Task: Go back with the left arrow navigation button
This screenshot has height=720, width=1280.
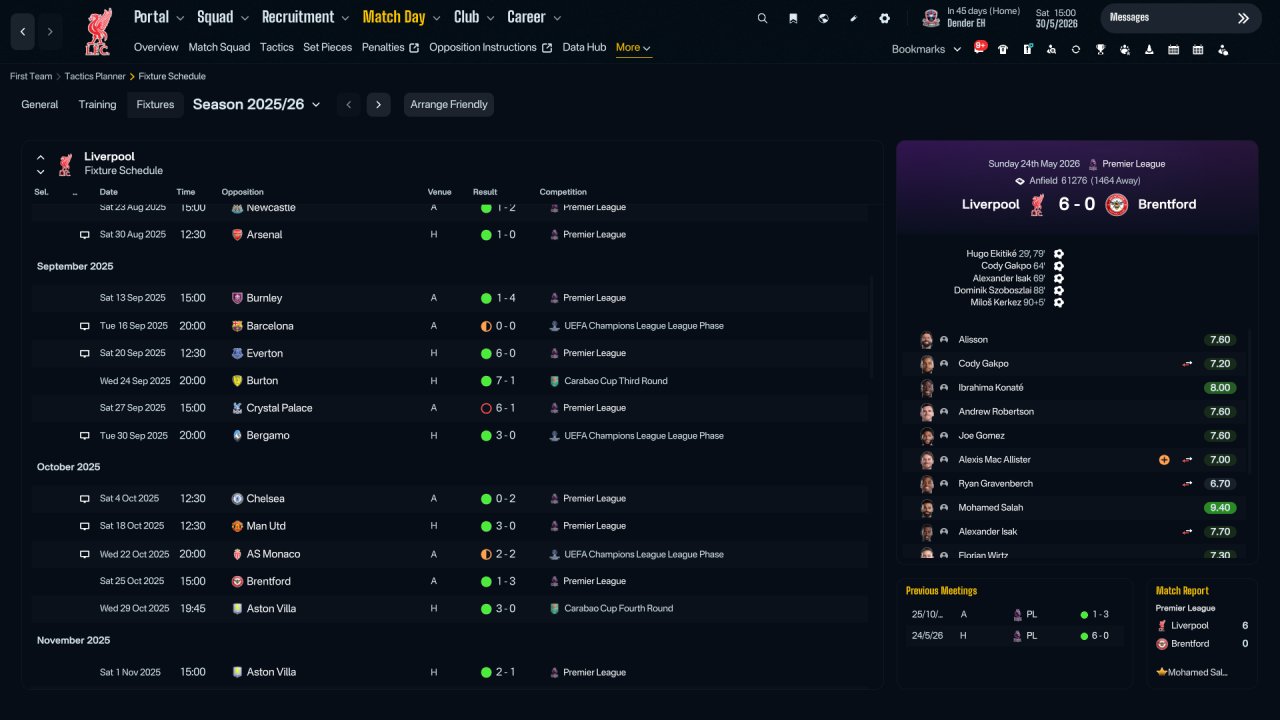Action: (23, 32)
